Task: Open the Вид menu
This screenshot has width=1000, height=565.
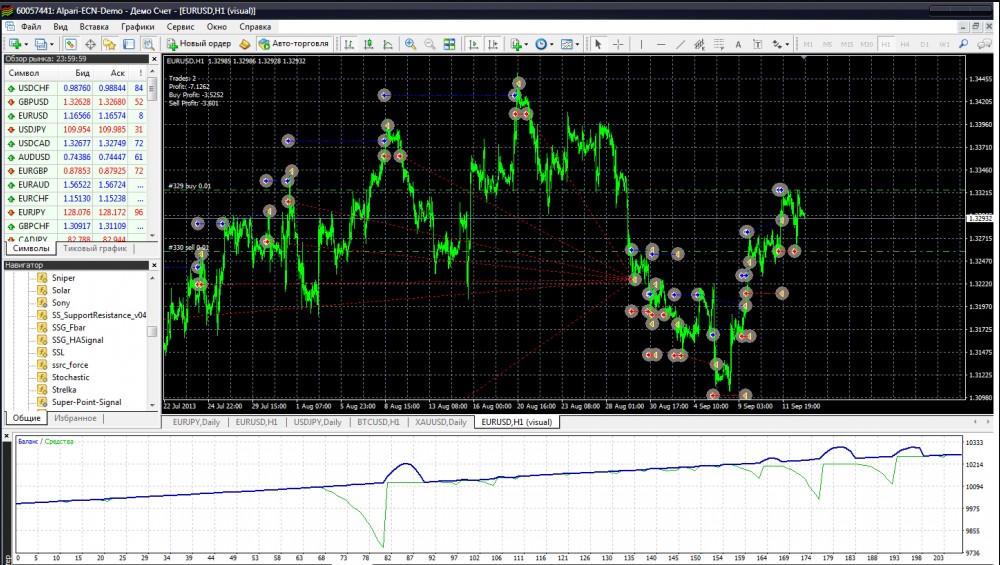Action: 61,27
